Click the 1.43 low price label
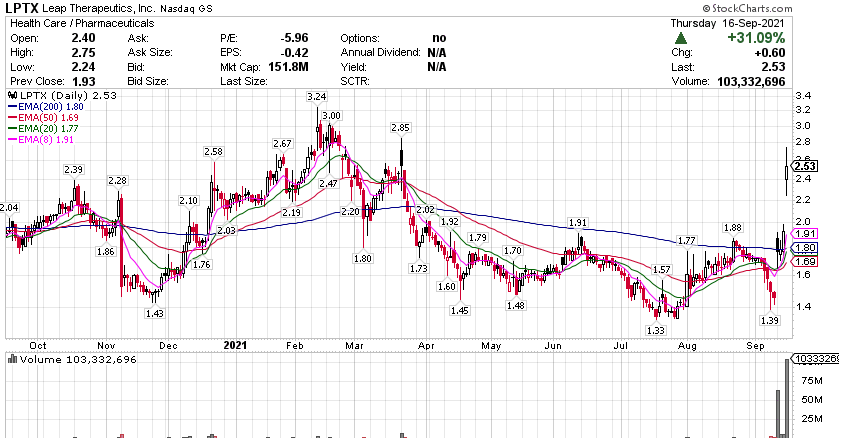841x438 pixels. (154, 313)
